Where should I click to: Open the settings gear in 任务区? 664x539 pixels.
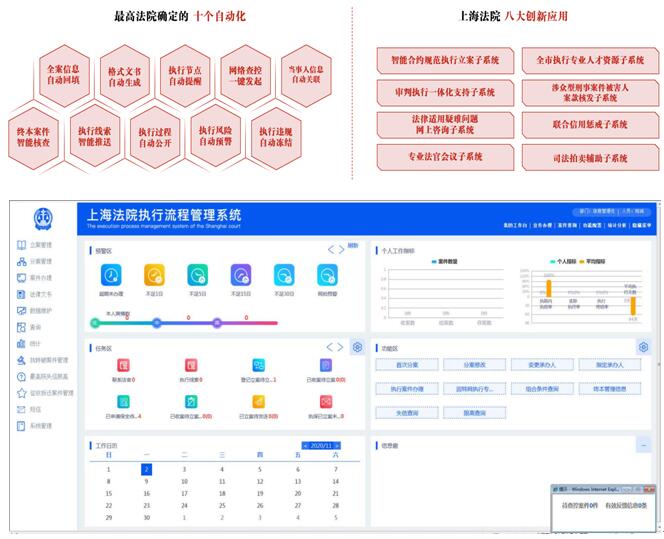point(357,347)
